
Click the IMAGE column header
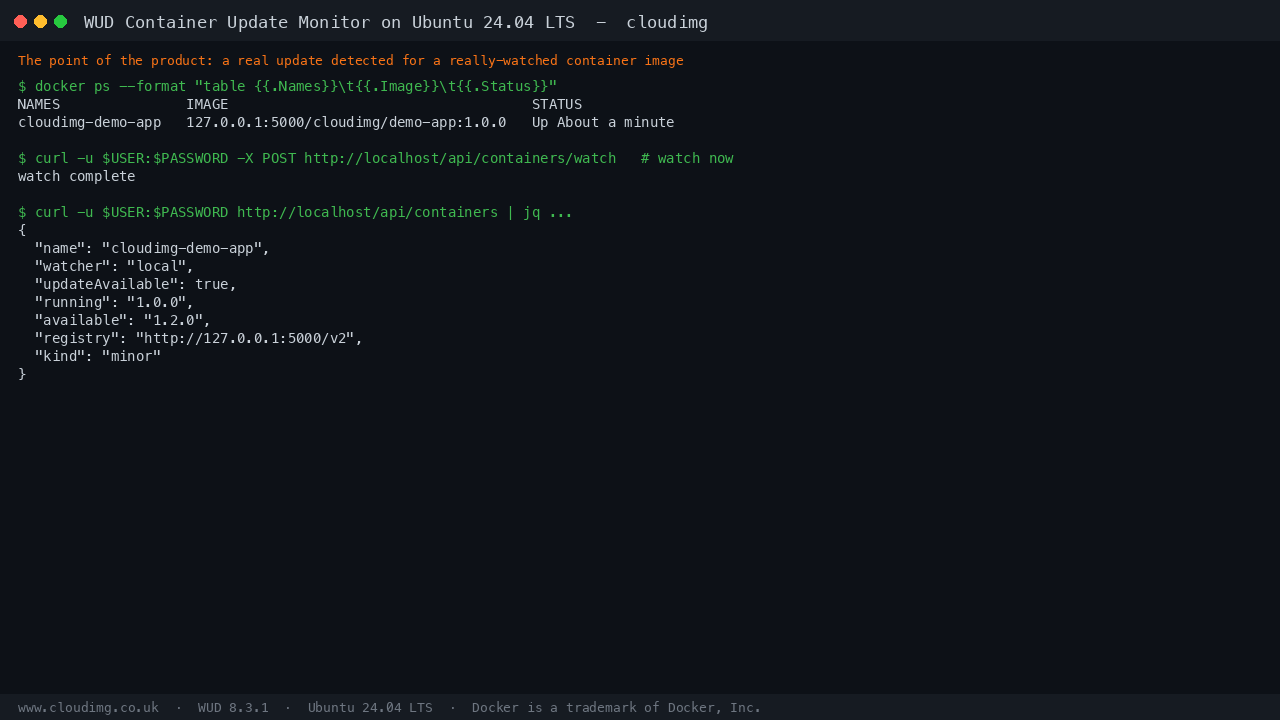[207, 104]
